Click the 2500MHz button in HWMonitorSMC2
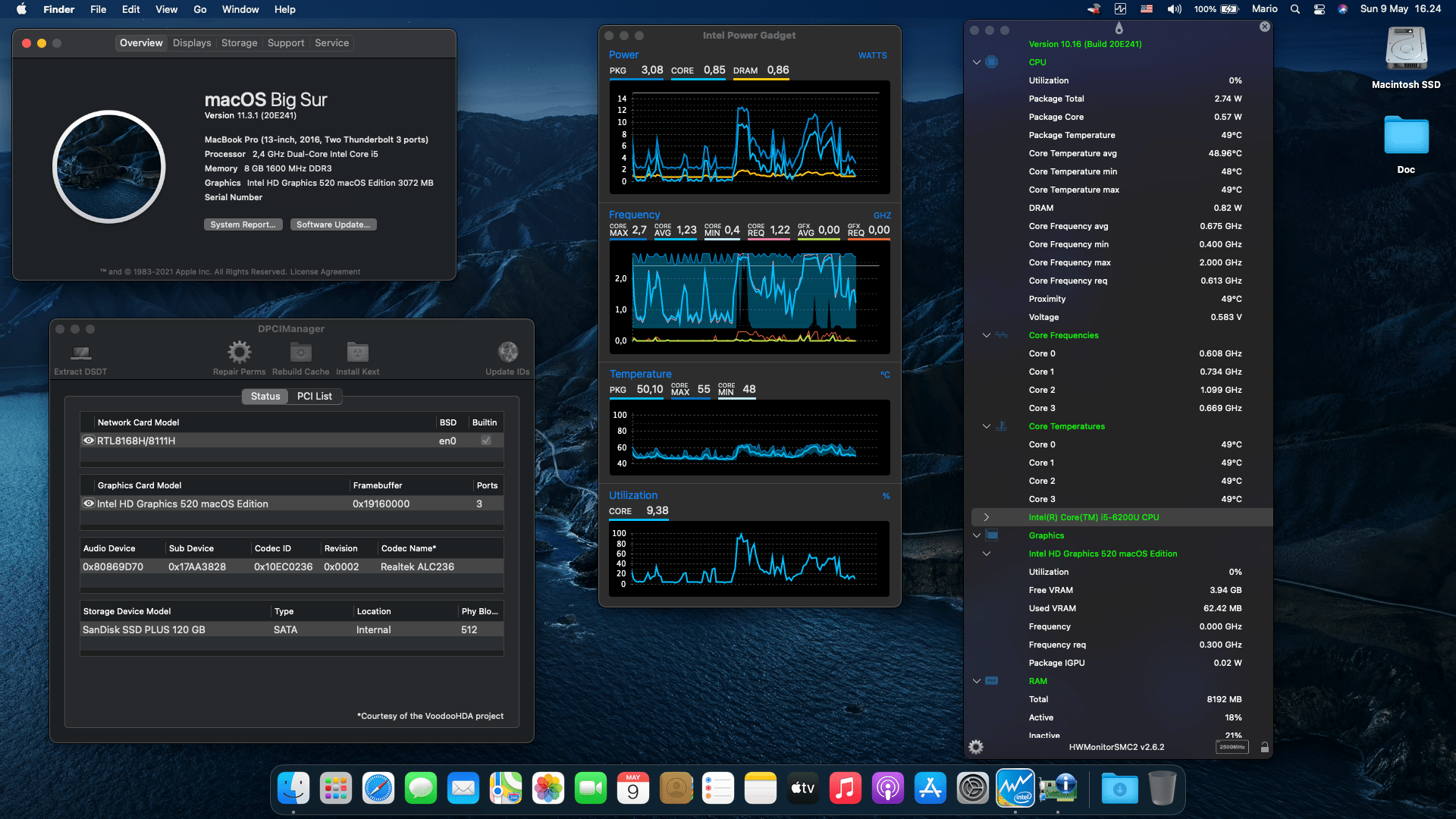Image resolution: width=1456 pixels, height=819 pixels. [x=1232, y=747]
